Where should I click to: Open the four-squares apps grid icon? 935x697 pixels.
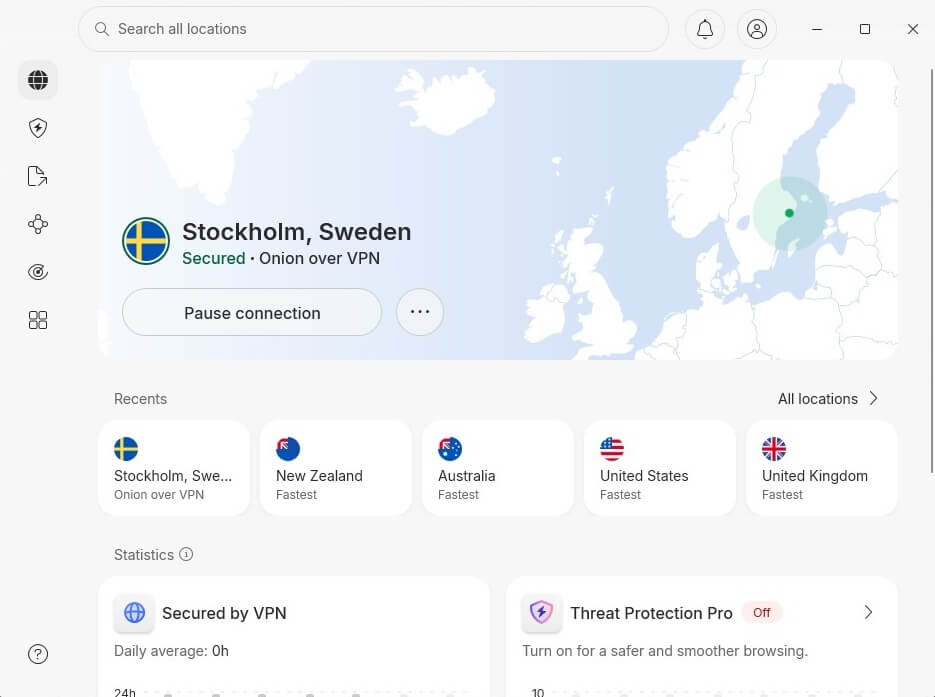tap(38, 320)
